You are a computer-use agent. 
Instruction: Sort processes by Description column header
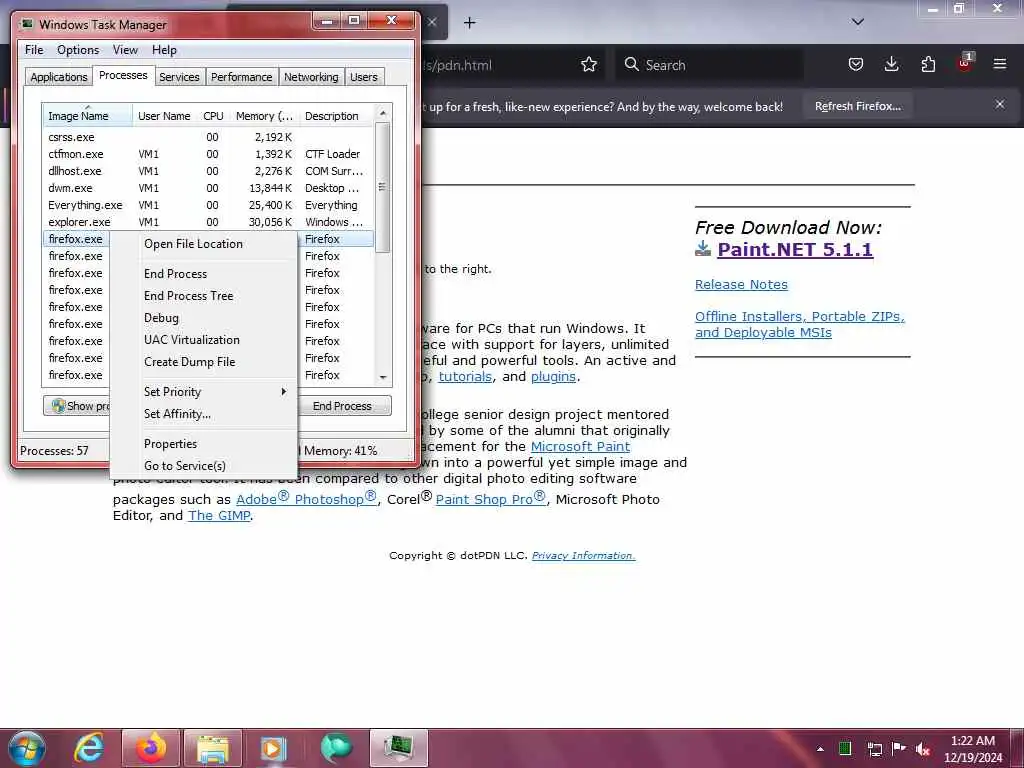[338, 116]
